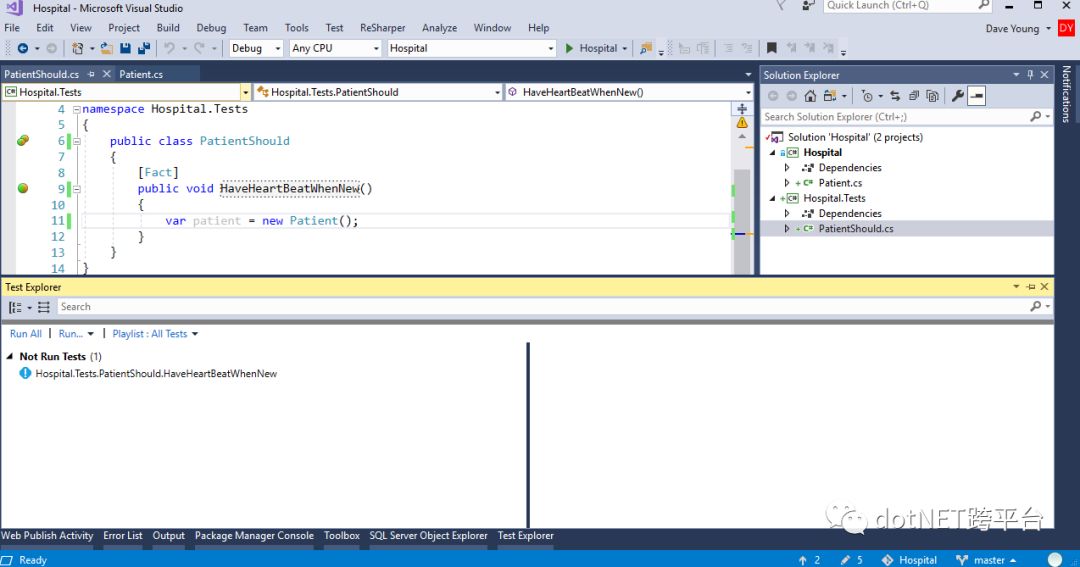The image size is (1080, 567).
Task: Switch to the Patient.cs editor tab
Action: (141, 74)
